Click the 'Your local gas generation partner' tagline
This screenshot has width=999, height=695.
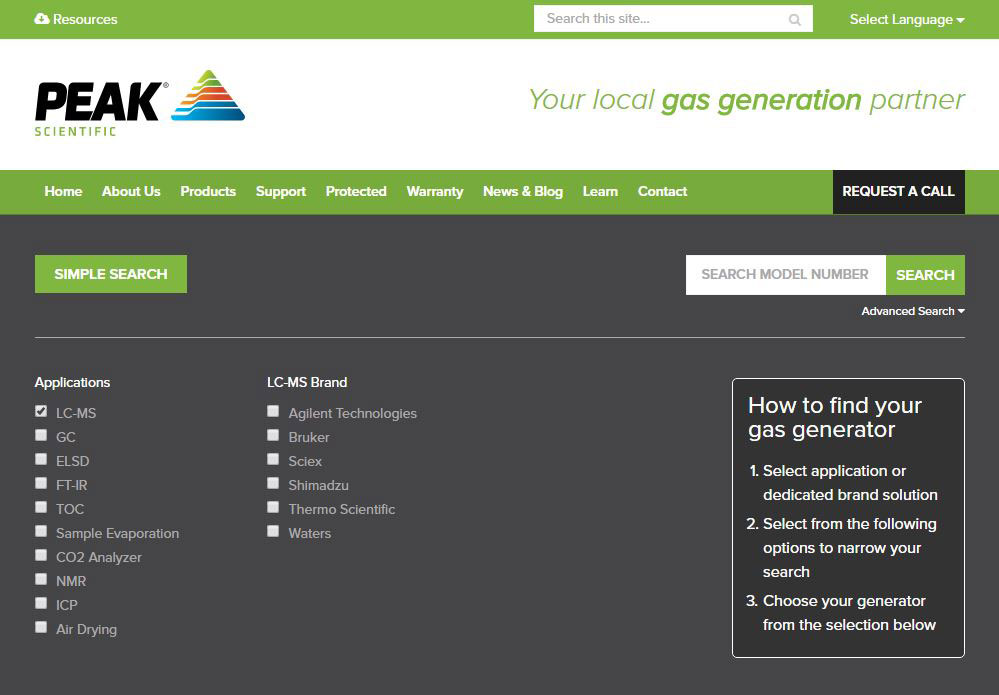pos(747,101)
